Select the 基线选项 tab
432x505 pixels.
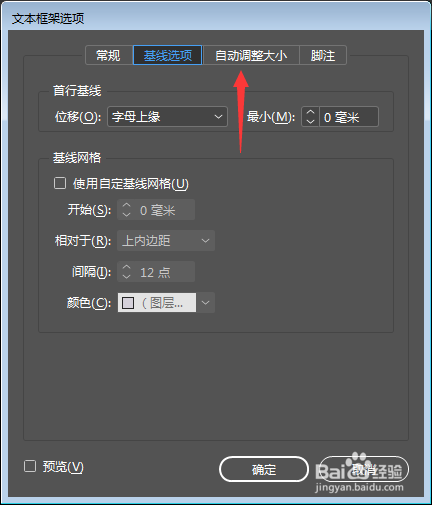point(168,55)
